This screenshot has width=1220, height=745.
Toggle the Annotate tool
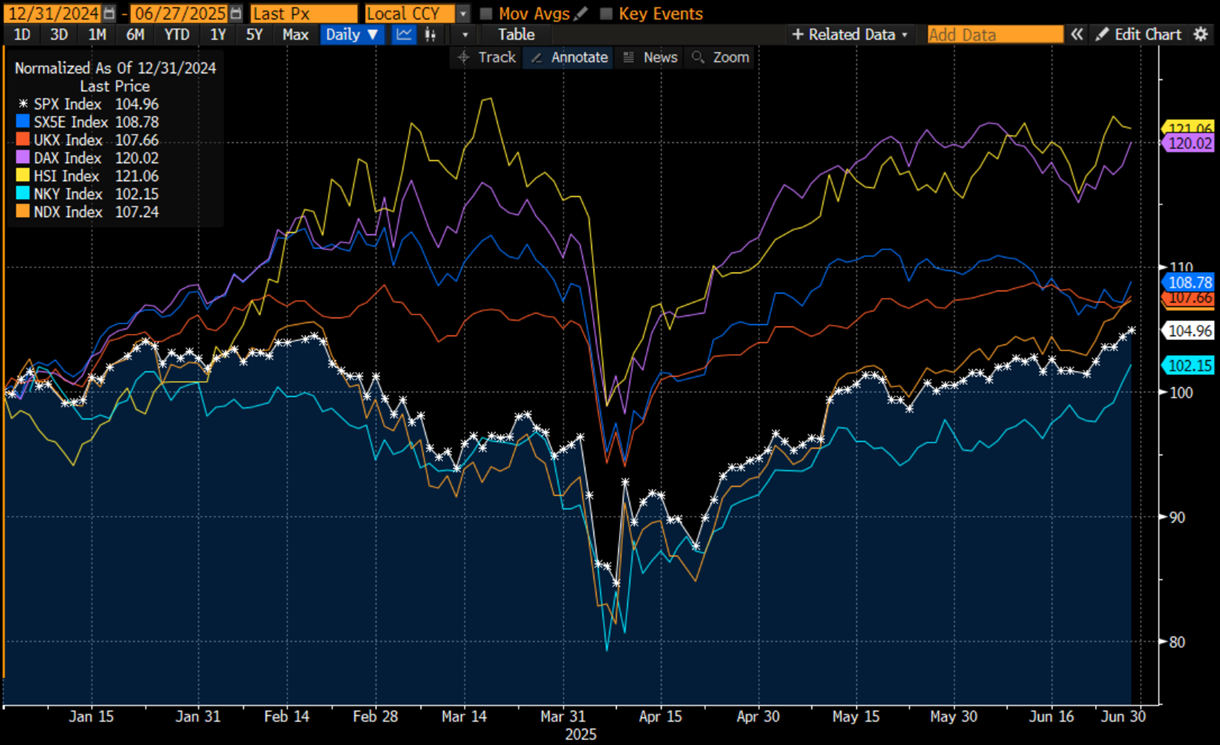tap(568, 57)
